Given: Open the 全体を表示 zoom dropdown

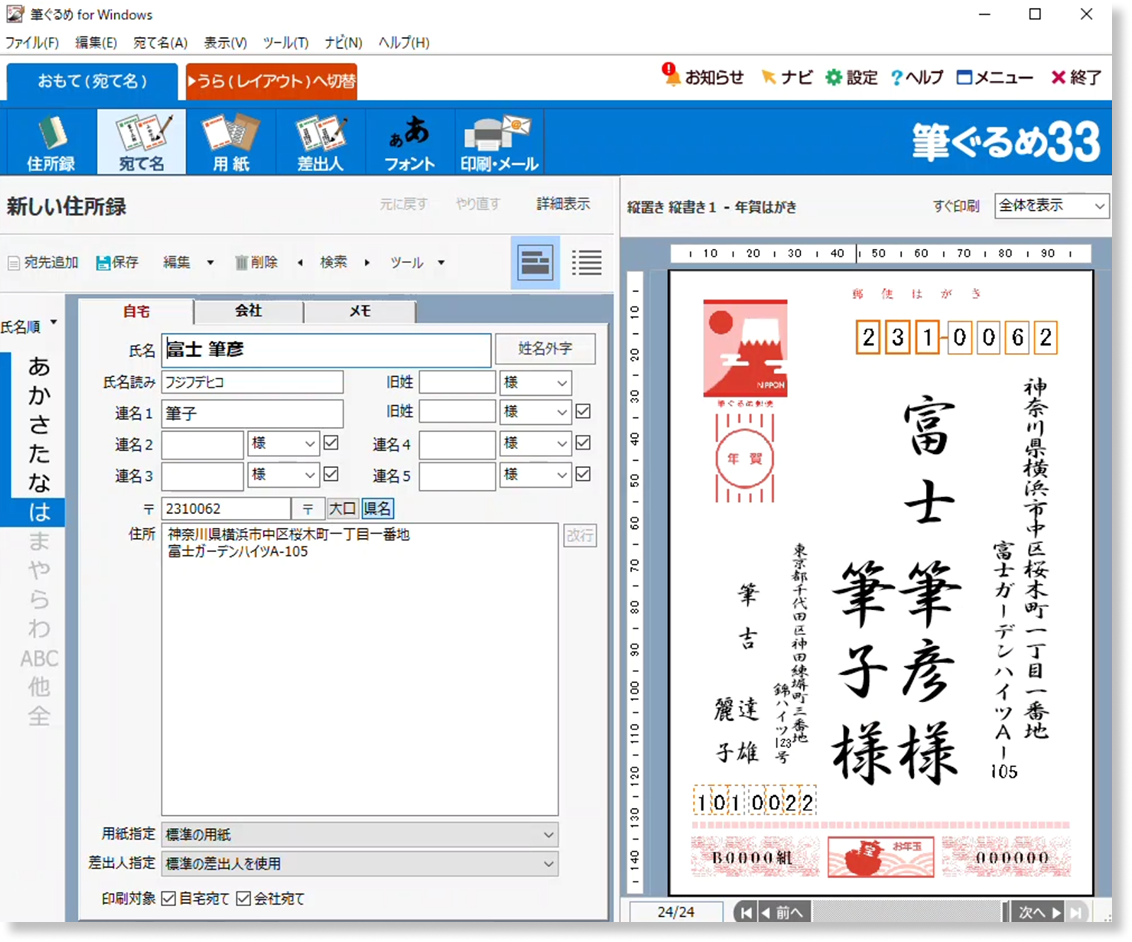Looking at the screenshot, I should (x=1051, y=206).
